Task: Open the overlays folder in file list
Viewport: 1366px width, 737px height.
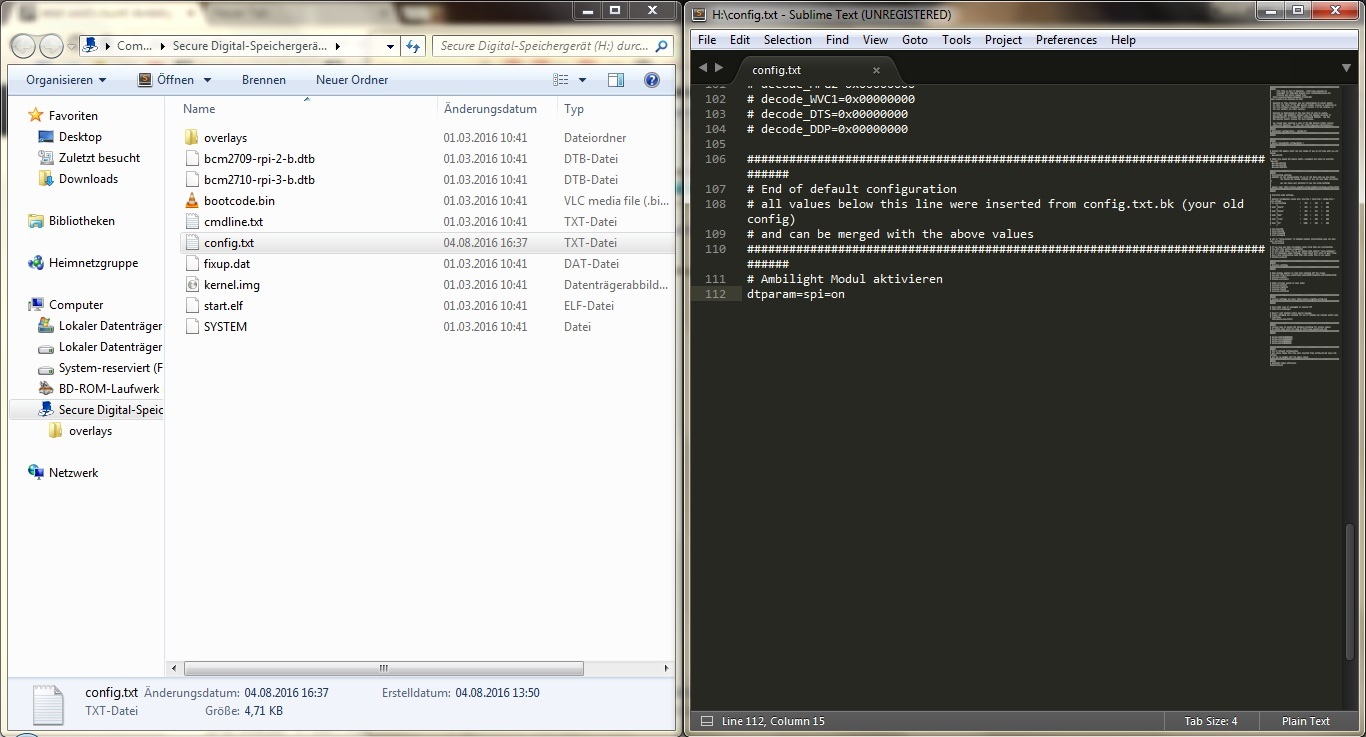Action: (225, 138)
